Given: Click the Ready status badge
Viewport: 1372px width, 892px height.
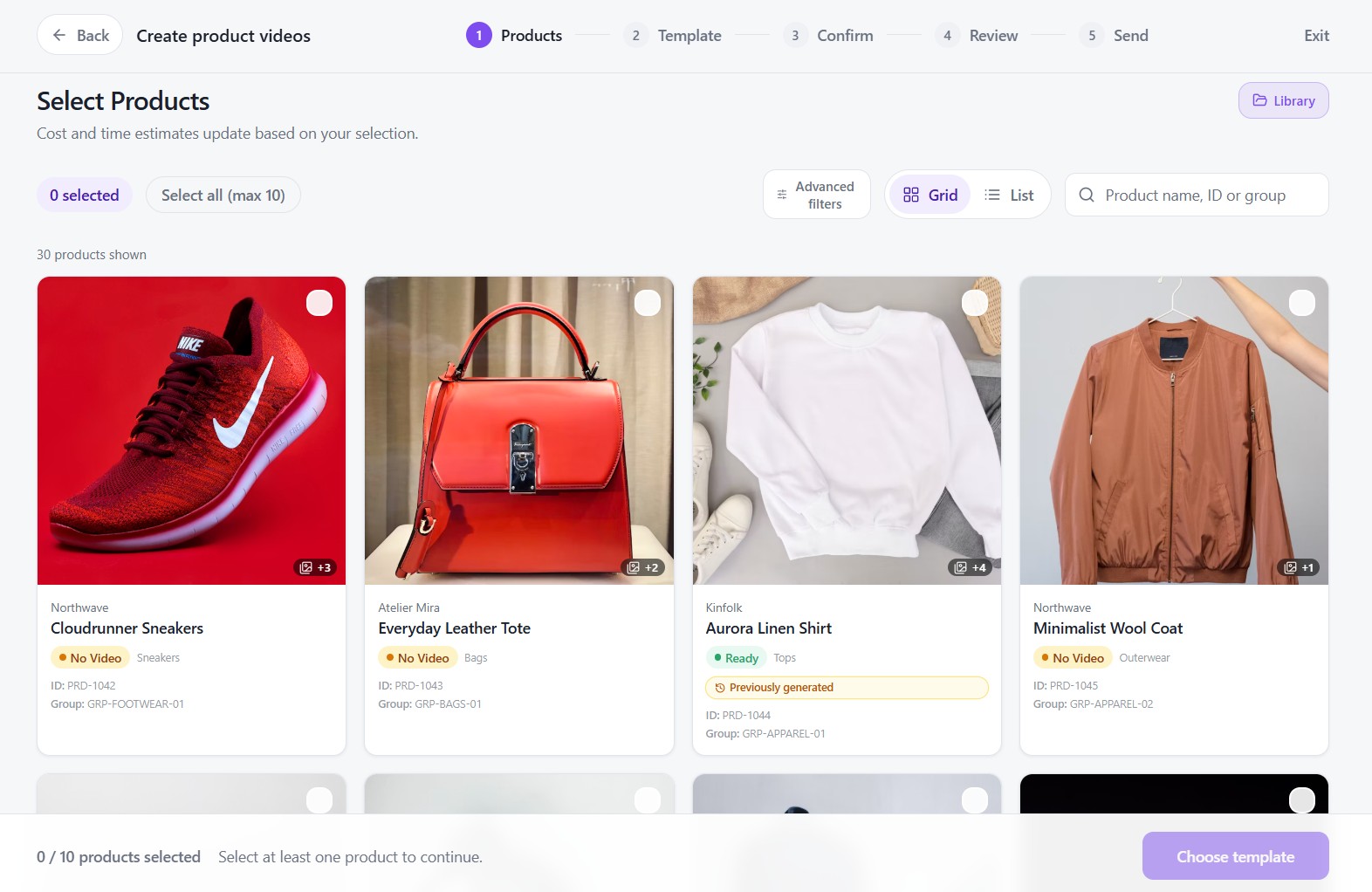Looking at the screenshot, I should click(736, 658).
